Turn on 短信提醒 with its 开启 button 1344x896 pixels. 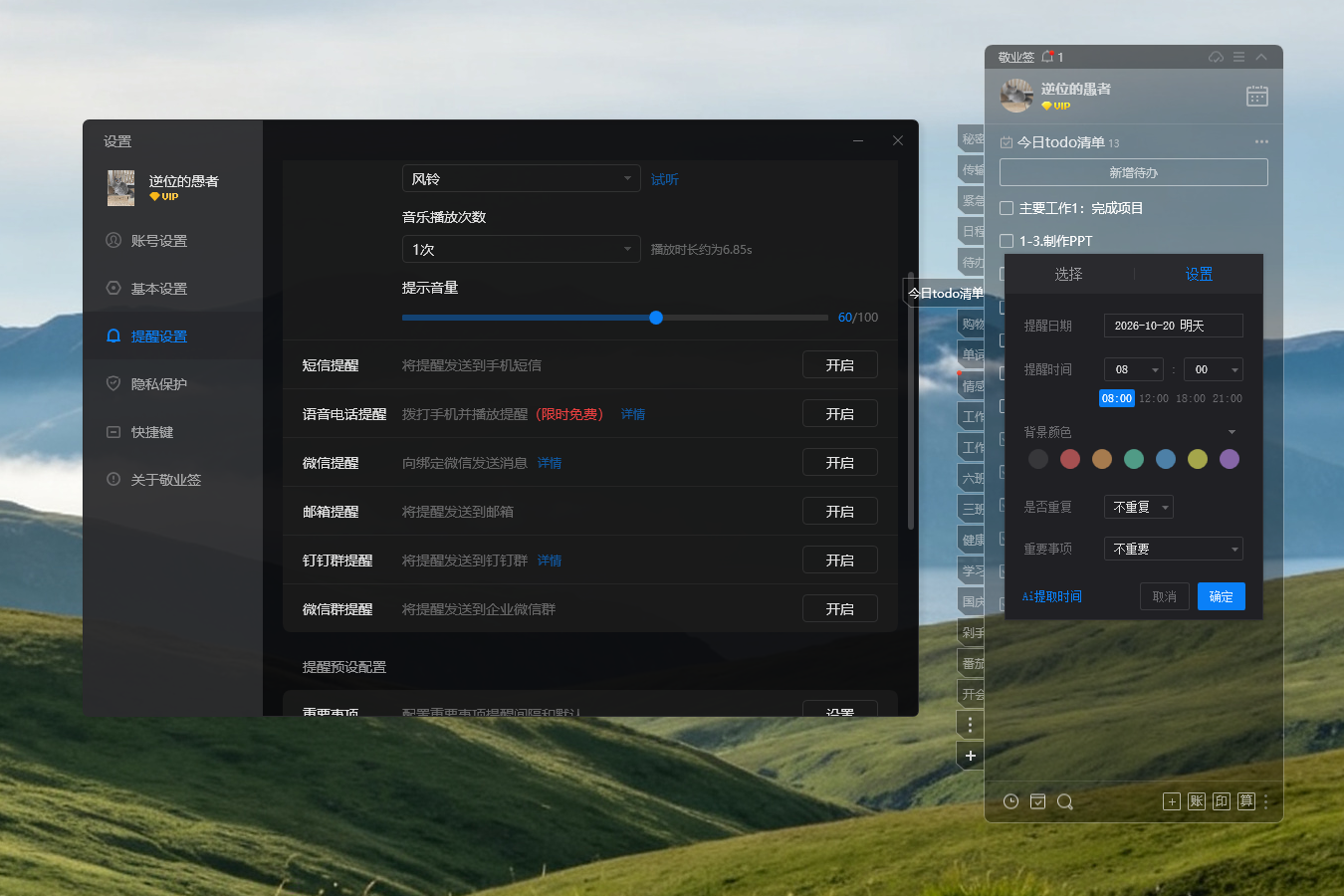tap(840, 365)
